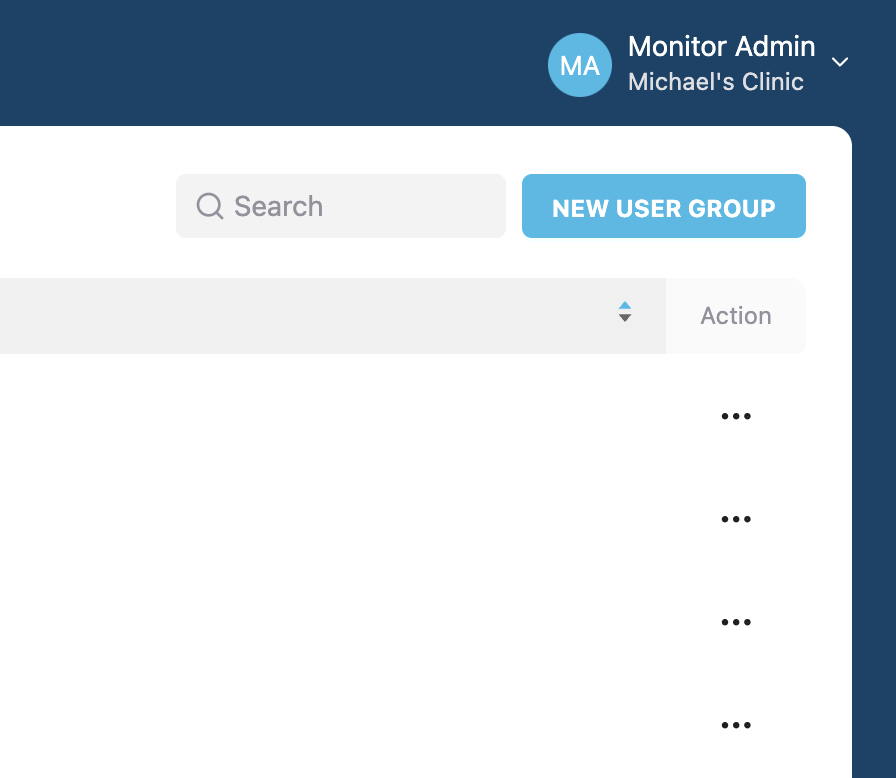Screen dimensions: 896x778
Task: Click into the Search input field
Action: click(x=341, y=206)
